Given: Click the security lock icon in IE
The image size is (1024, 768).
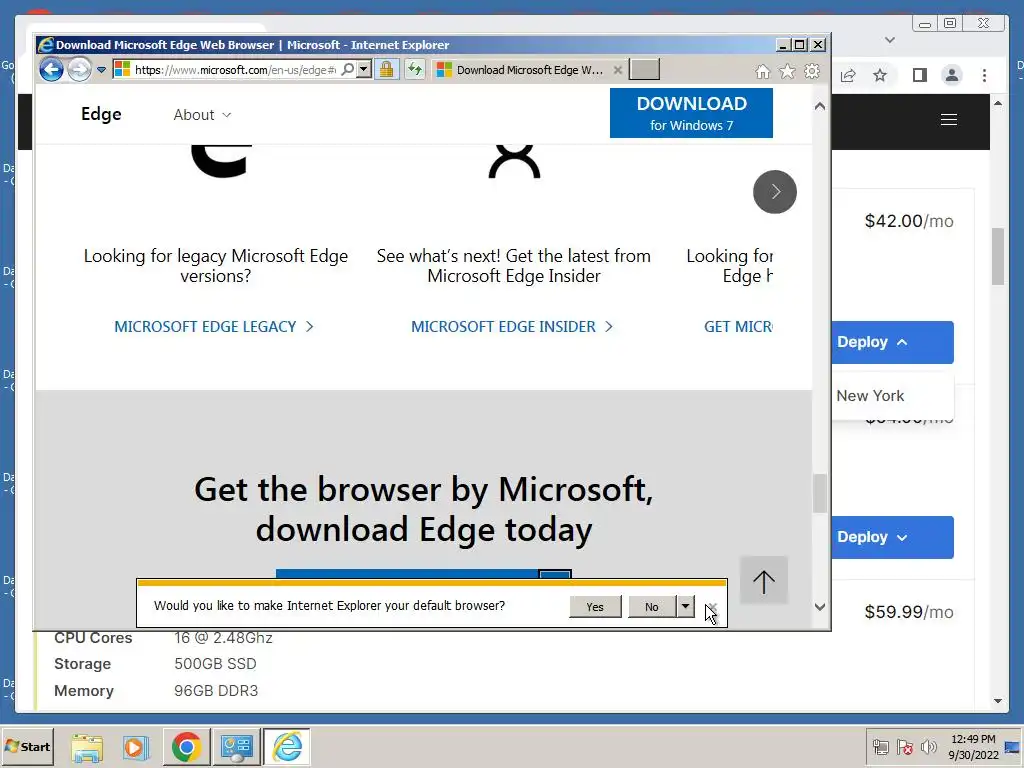Looking at the screenshot, I should [x=387, y=69].
